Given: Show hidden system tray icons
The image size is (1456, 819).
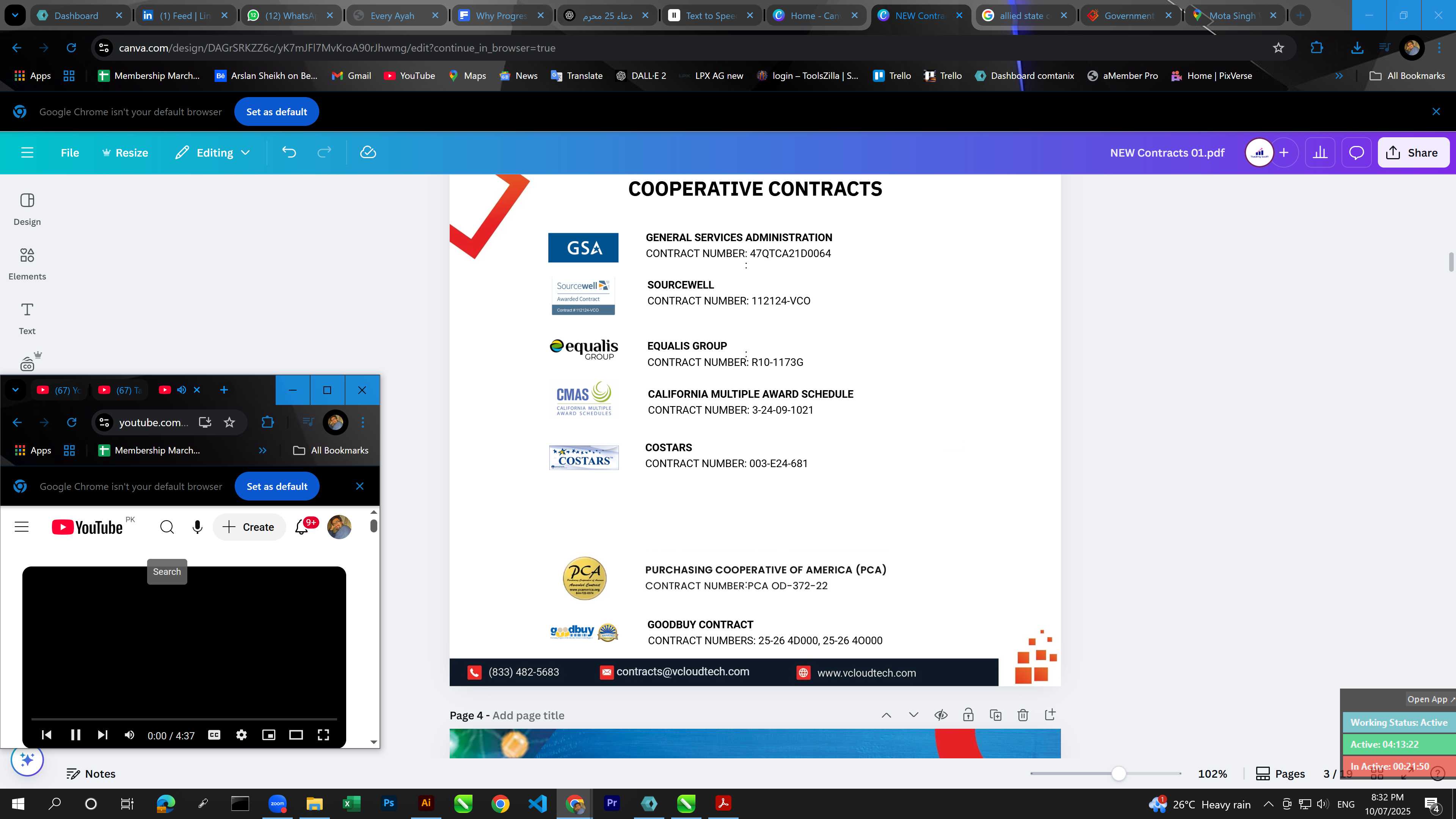Looking at the screenshot, I should tap(1268, 804).
